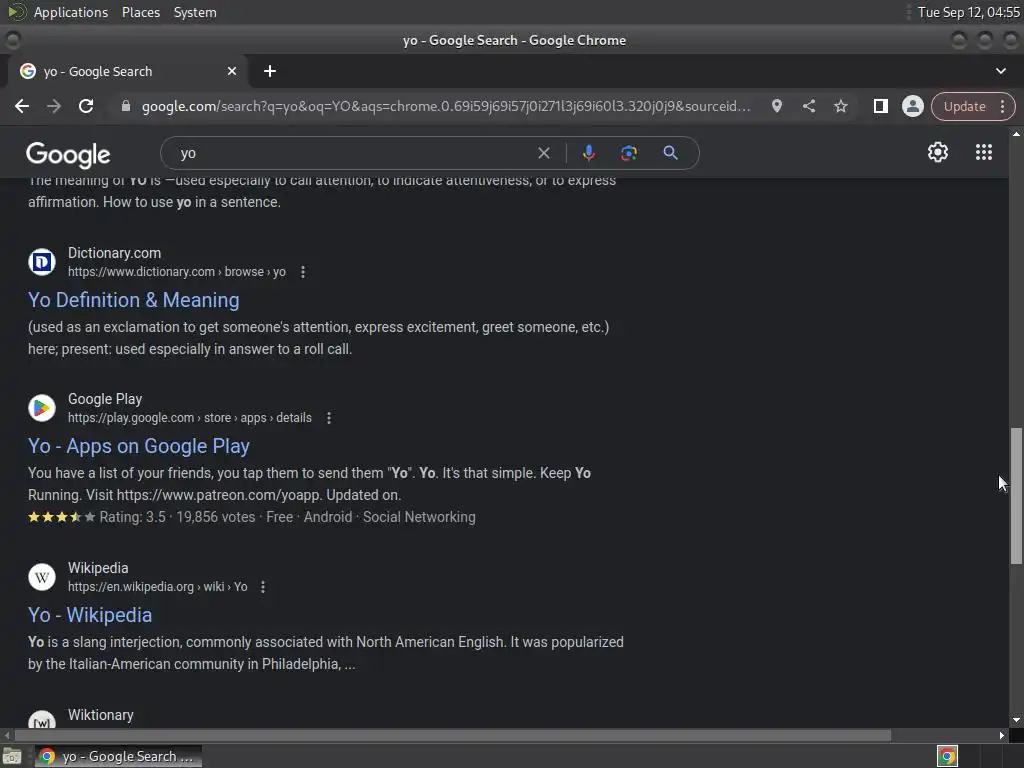The width and height of the screenshot is (1024, 768).
Task: Open more options for the Dictionary.com result
Action: click(302, 272)
